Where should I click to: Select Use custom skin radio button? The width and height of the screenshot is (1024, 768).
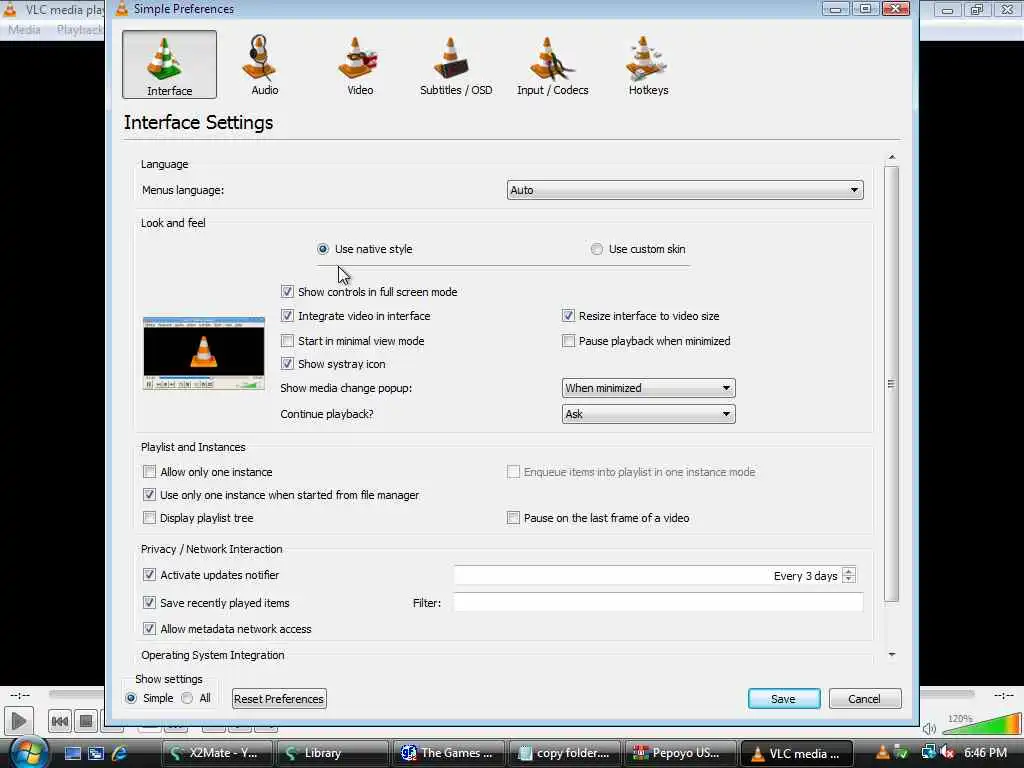tap(596, 249)
